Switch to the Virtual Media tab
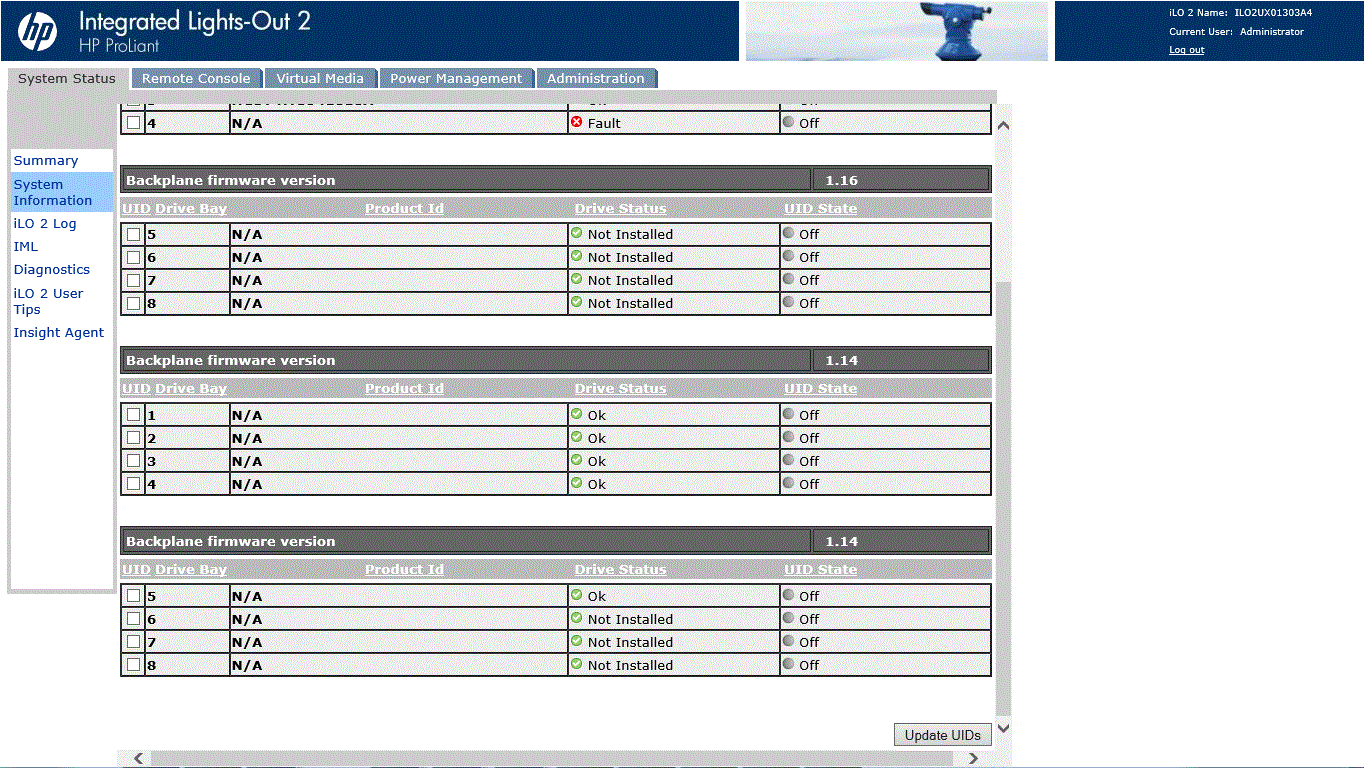1364x768 pixels. [x=320, y=78]
